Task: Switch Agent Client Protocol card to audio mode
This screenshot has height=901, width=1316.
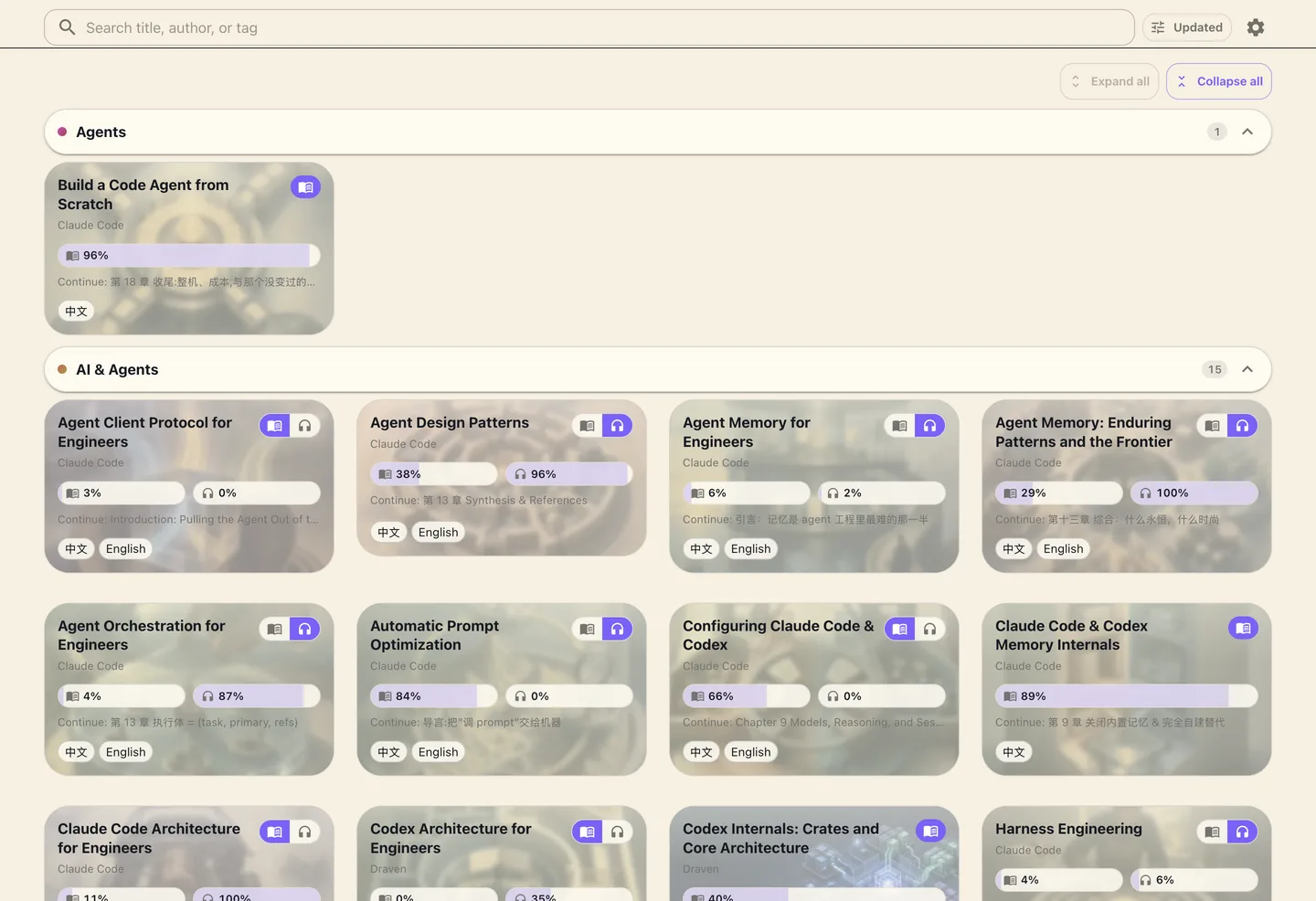Action: pyautogui.click(x=305, y=426)
